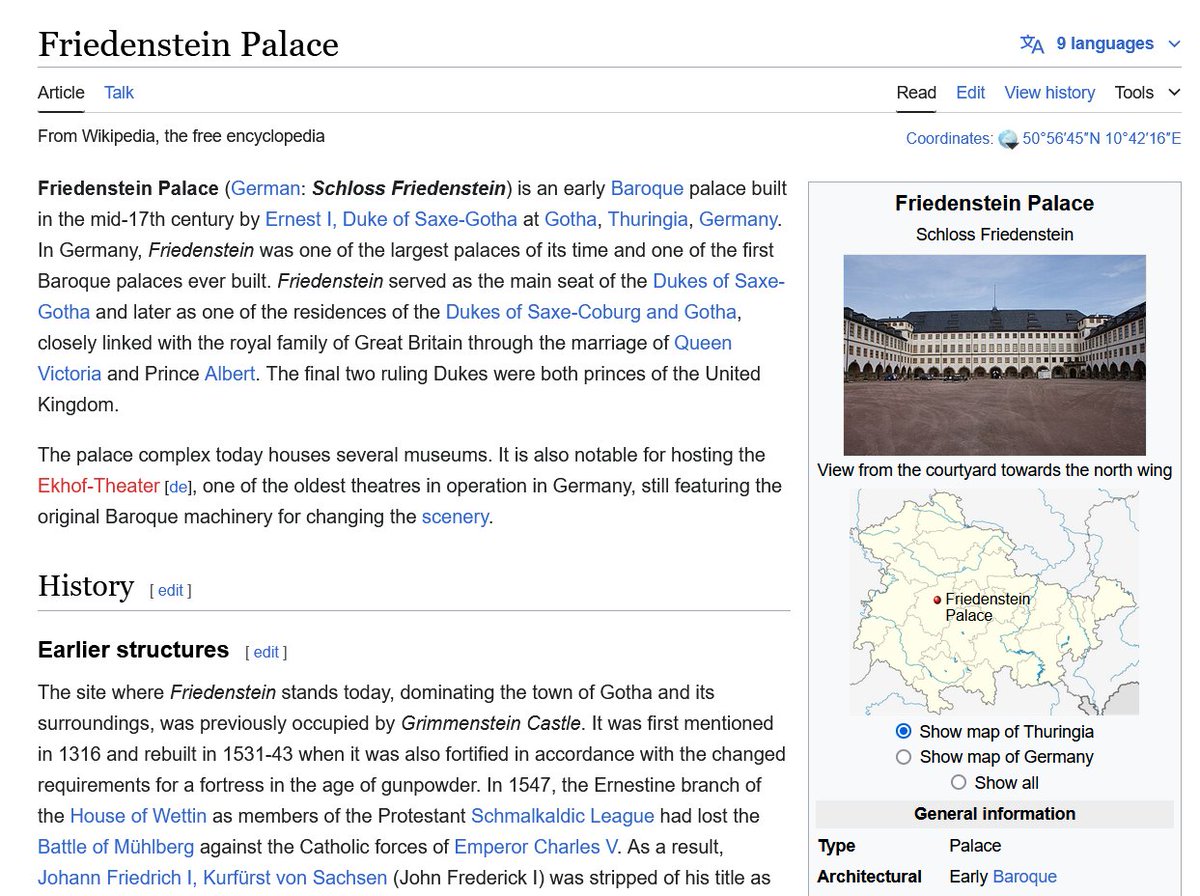Follow the Gotha town link
The height and width of the screenshot is (896, 1200).
pyautogui.click(x=571, y=219)
